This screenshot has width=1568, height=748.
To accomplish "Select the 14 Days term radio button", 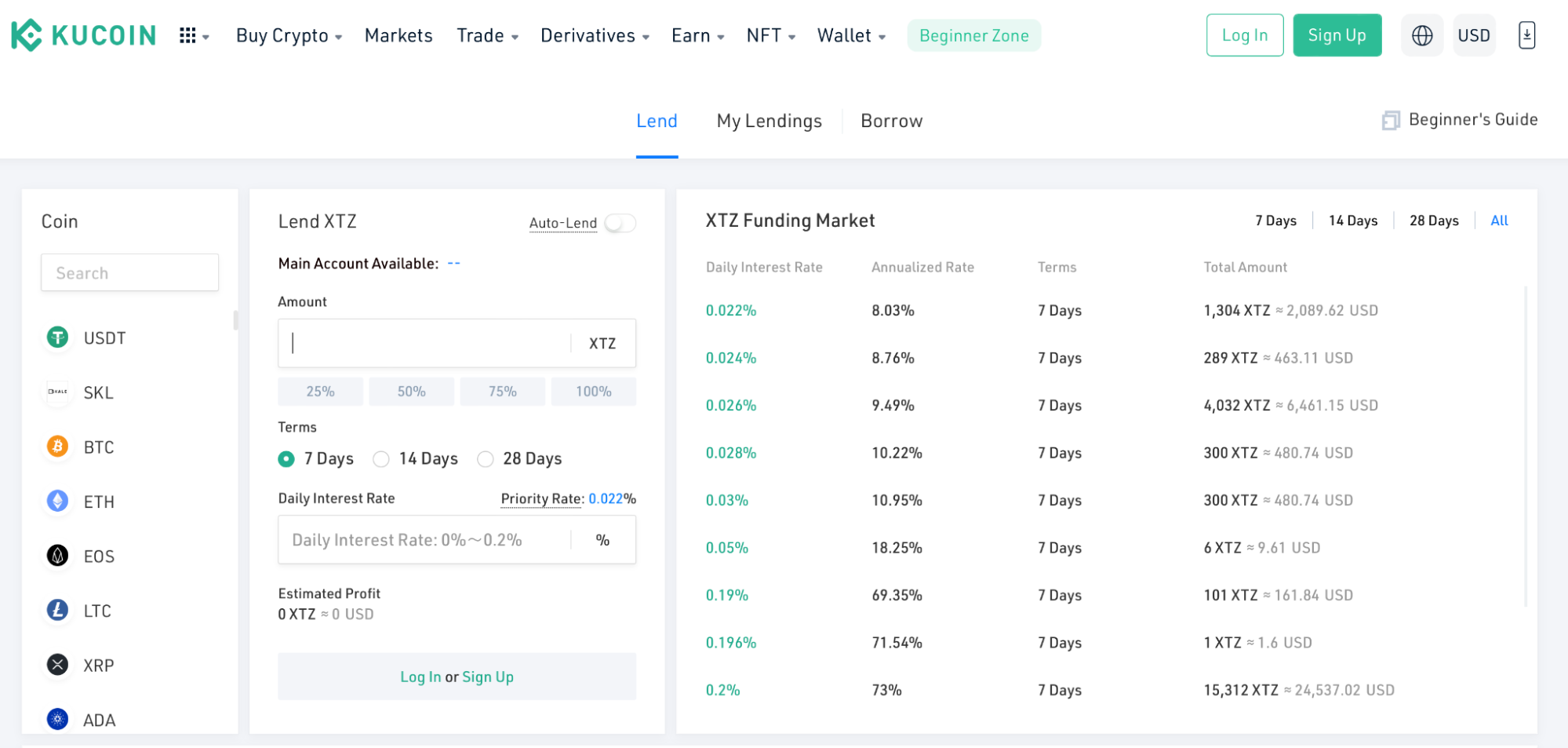I will 381,459.
